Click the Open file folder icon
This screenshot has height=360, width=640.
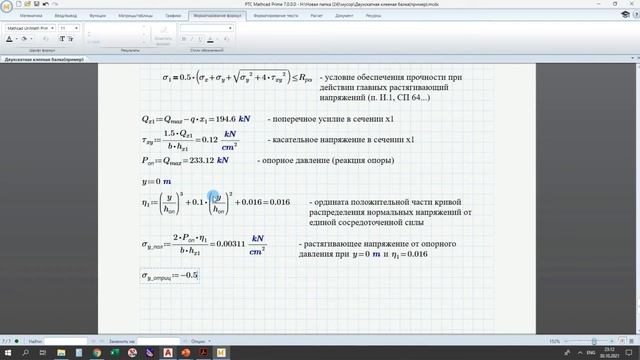point(28,4)
